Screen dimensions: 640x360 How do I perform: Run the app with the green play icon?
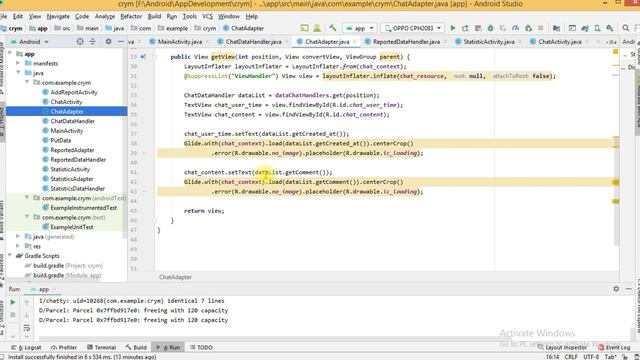click(453, 28)
